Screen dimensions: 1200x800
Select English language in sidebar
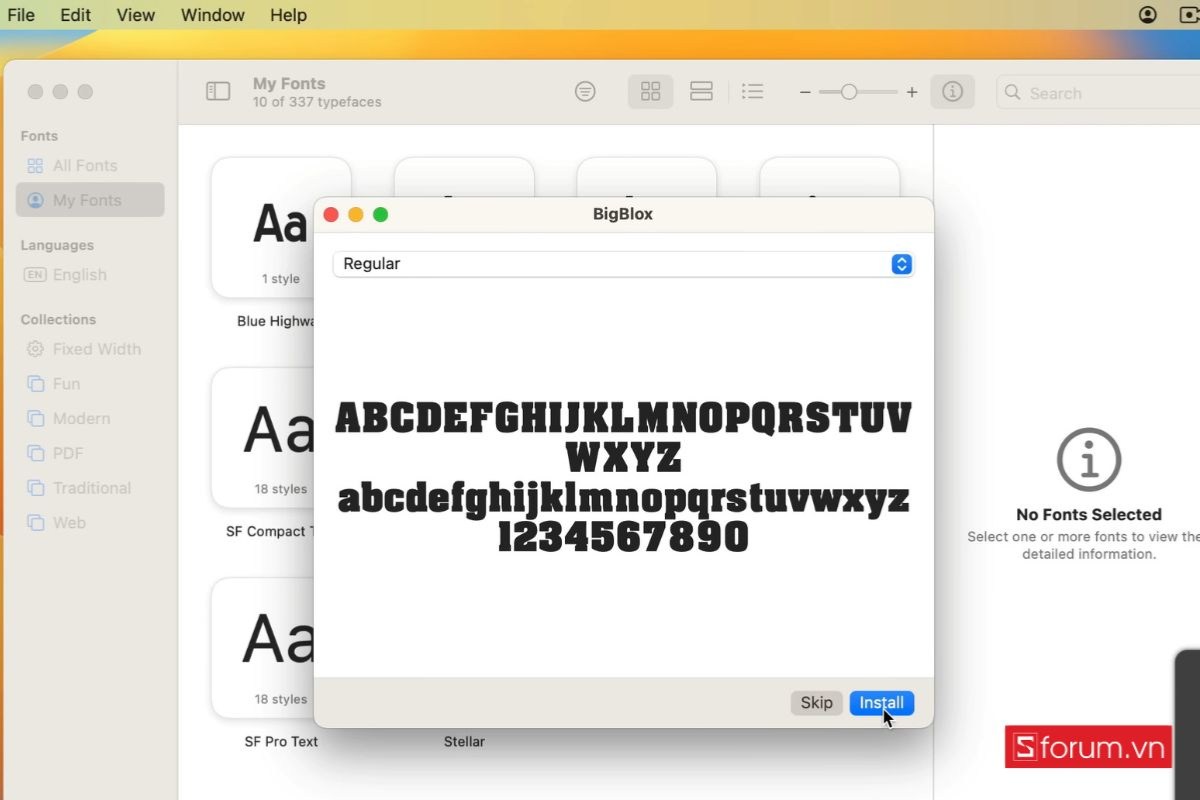[90, 275]
